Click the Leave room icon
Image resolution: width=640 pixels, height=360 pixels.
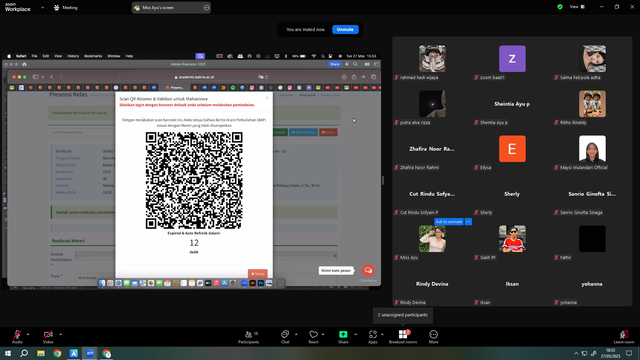pos(624,334)
